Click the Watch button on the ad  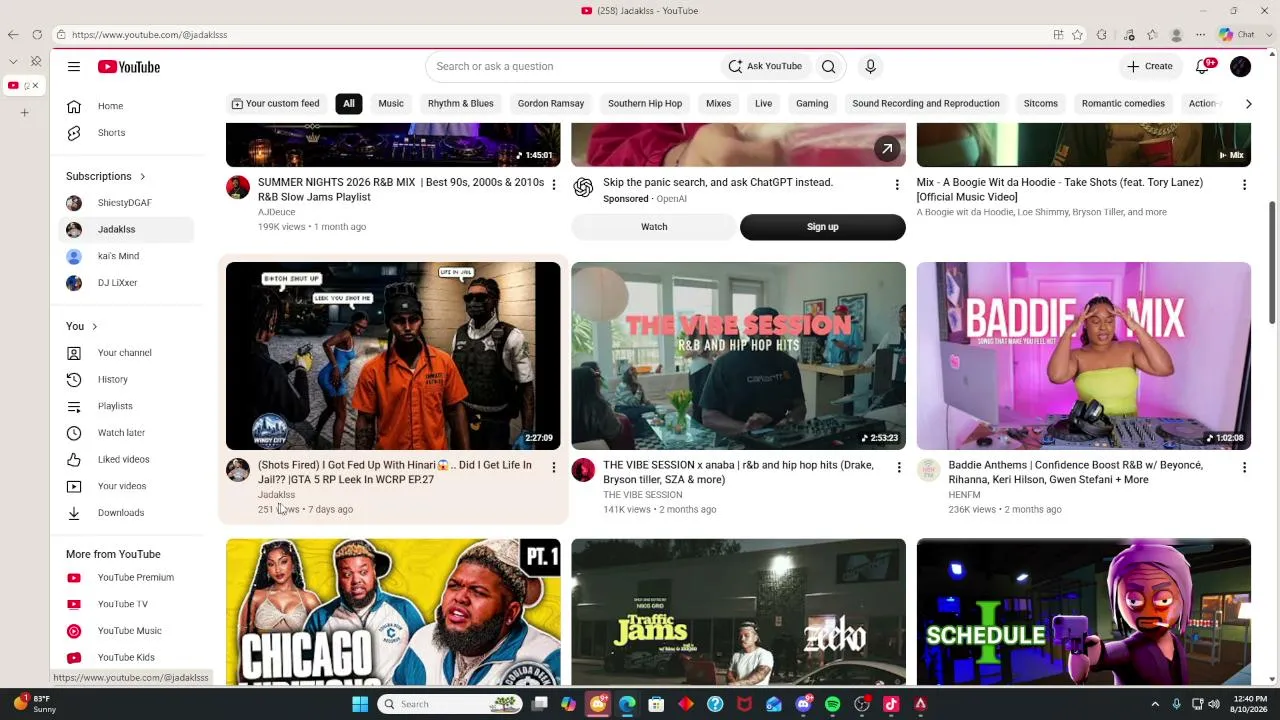tap(654, 227)
